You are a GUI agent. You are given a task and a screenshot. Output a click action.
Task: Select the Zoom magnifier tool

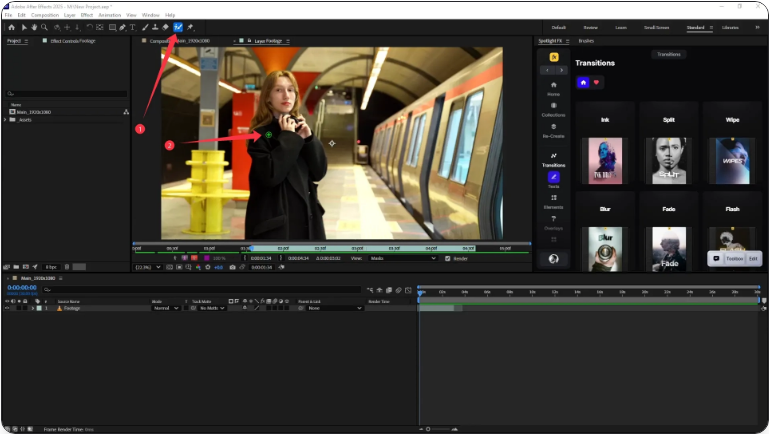coord(44,27)
